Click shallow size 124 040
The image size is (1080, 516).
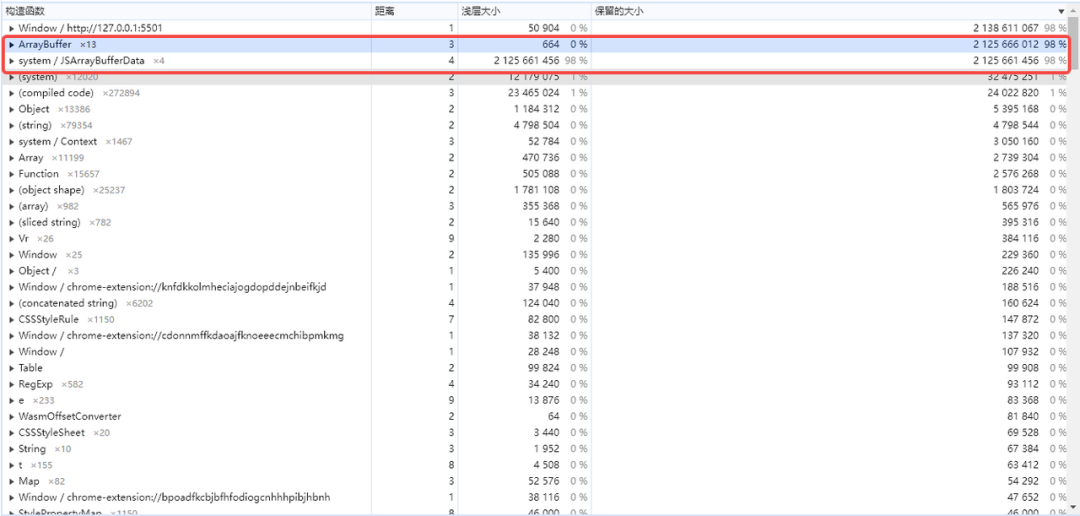(541, 303)
